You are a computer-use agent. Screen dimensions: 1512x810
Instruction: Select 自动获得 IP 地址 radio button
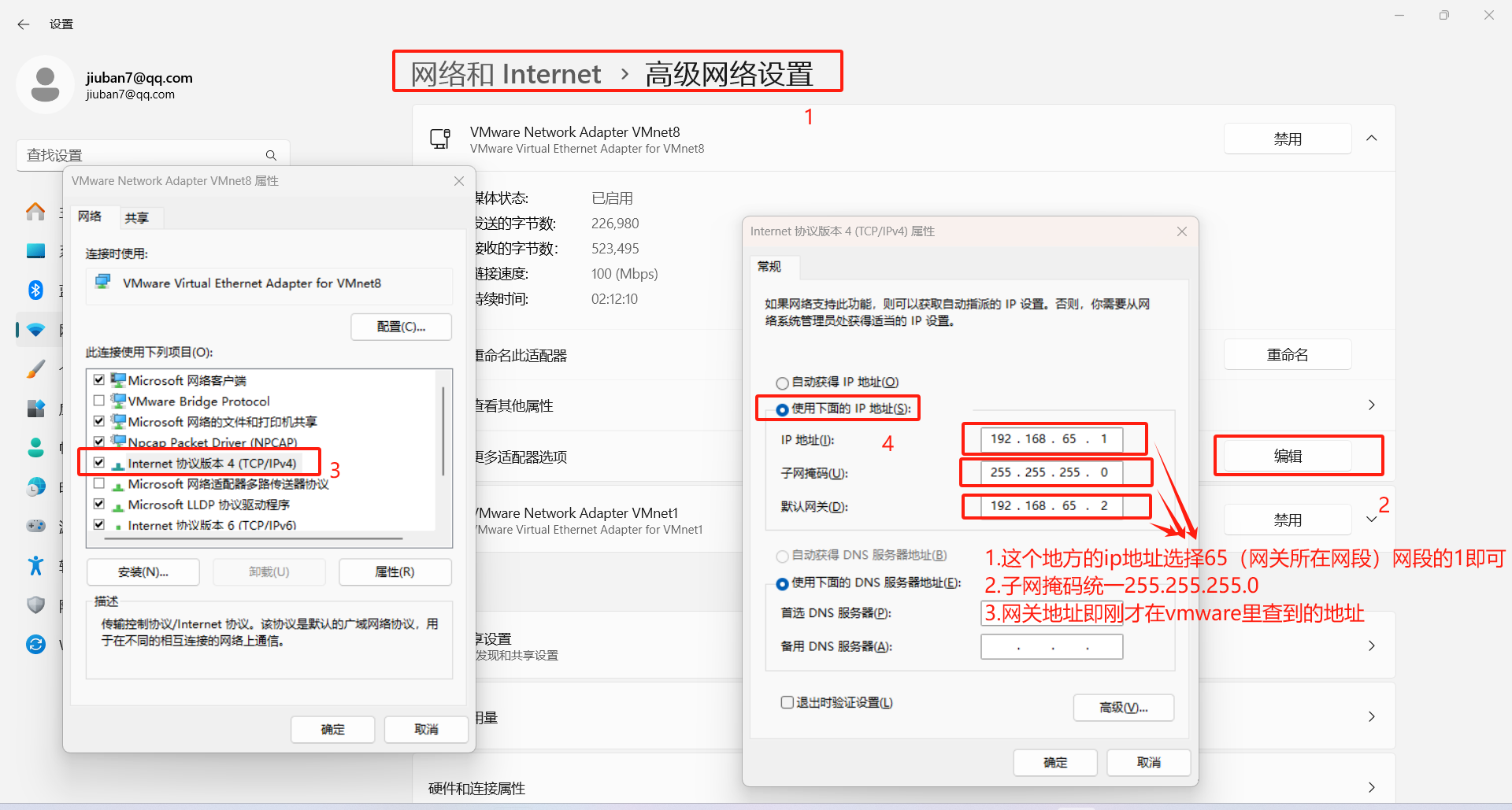(x=782, y=383)
